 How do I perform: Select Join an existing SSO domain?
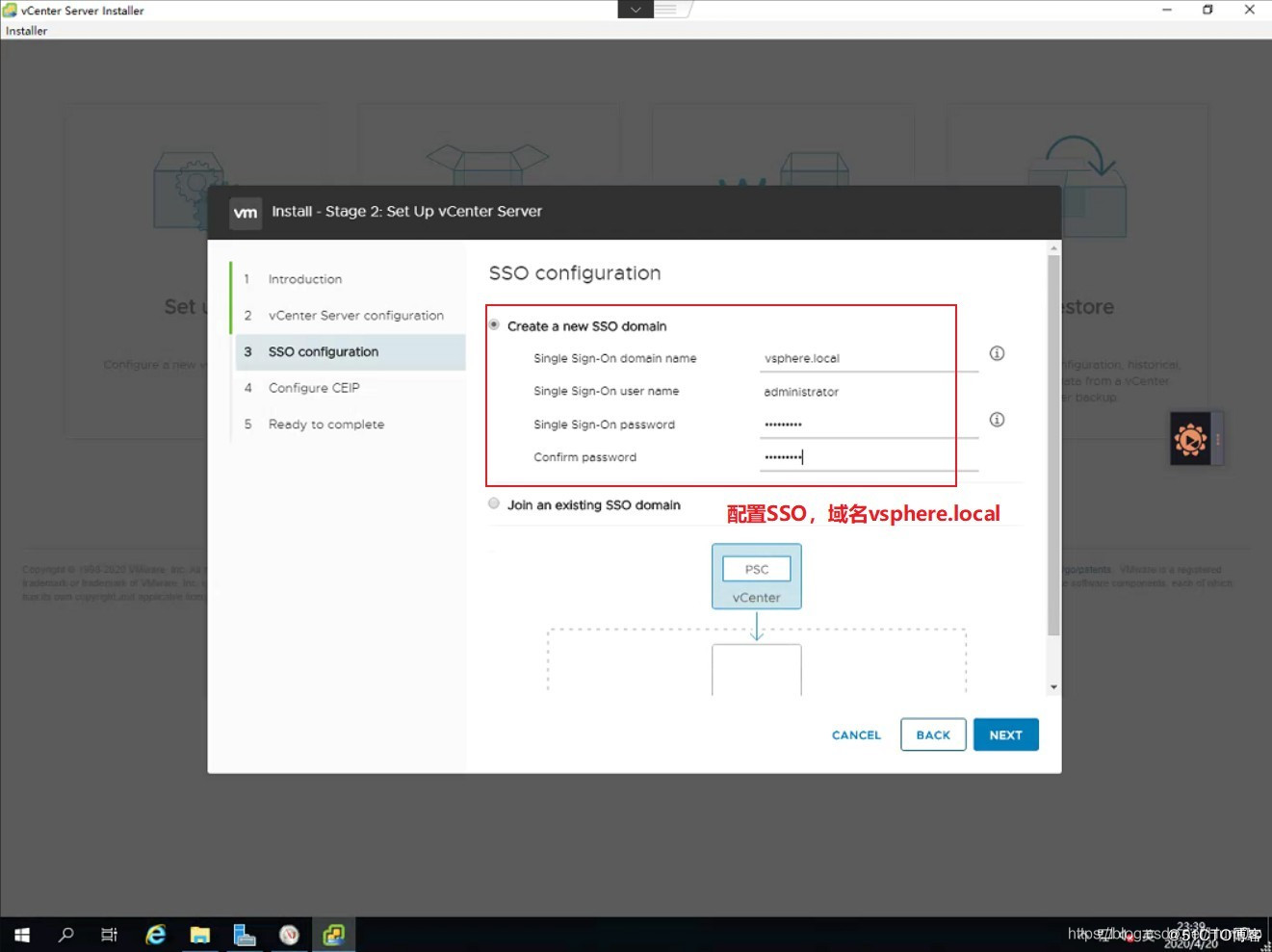coord(494,503)
